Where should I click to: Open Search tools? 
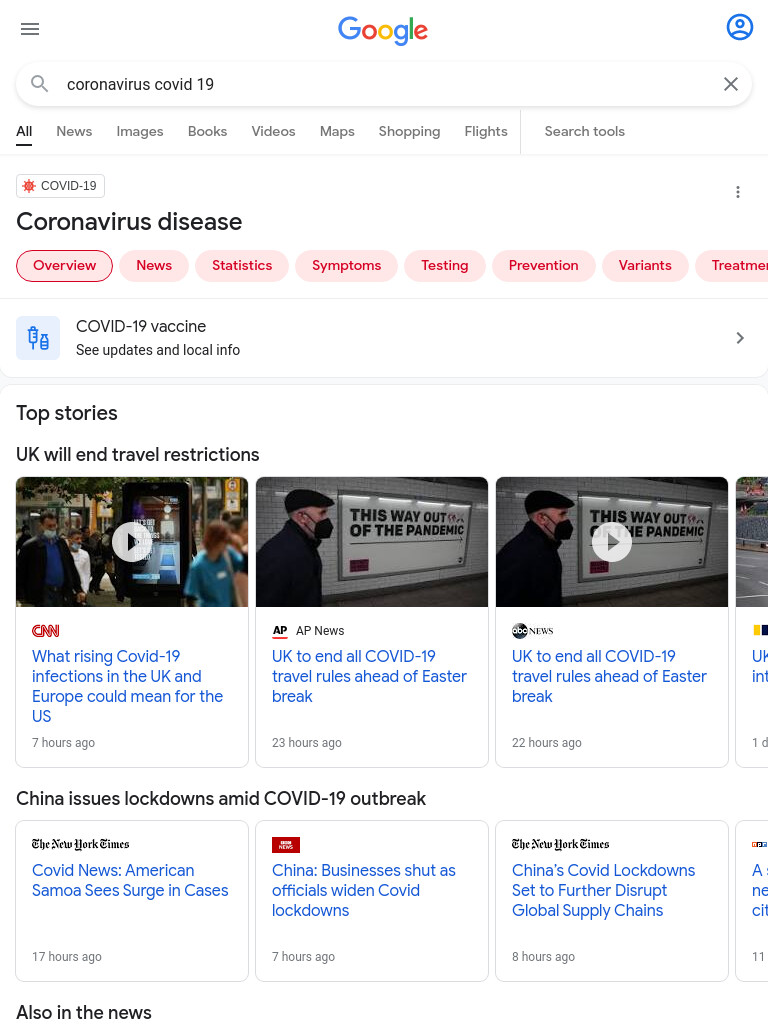(584, 131)
